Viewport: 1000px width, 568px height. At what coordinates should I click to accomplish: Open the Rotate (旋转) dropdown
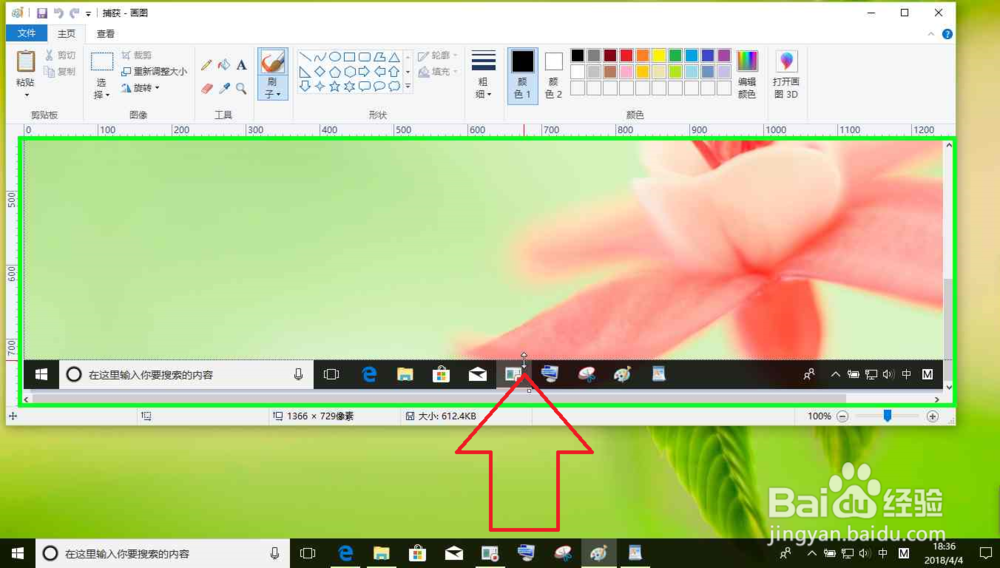pyautogui.click(x=140, y=88)
